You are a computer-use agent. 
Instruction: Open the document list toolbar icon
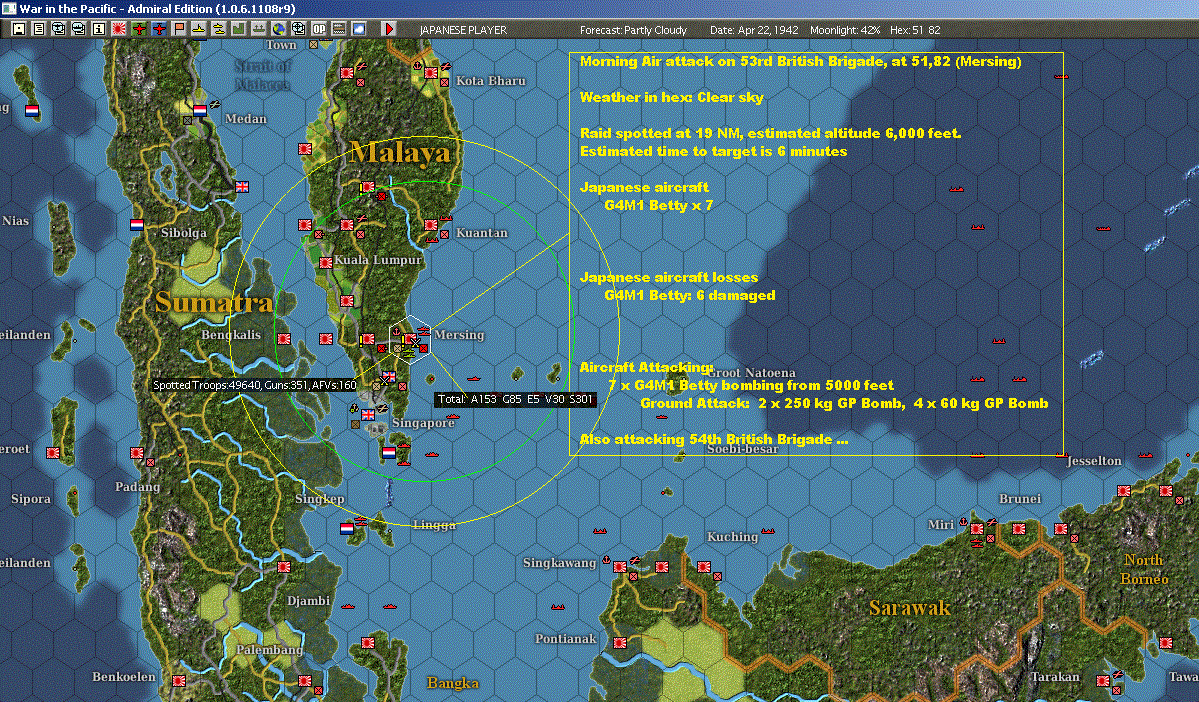(39, 29)
